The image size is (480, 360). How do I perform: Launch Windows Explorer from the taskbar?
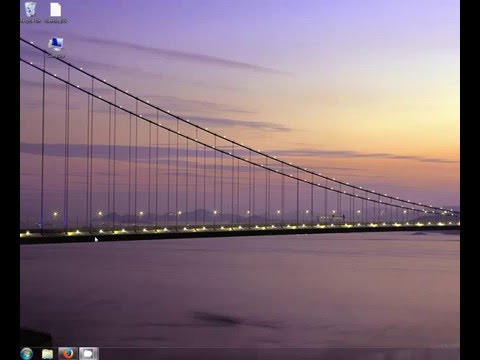pyautogui.click(x=47, y=354)
